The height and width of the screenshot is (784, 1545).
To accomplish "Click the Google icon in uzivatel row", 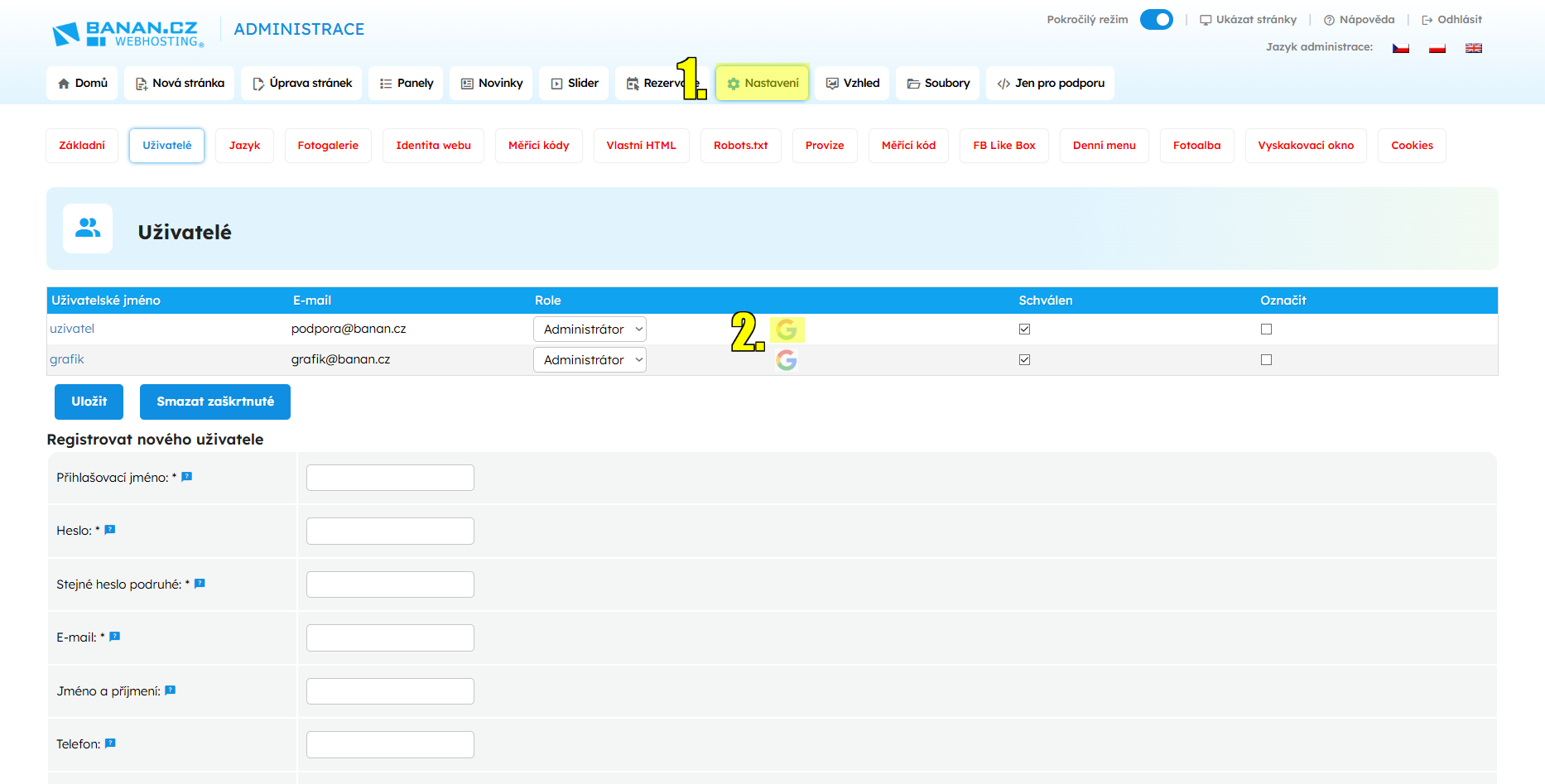I will point(787,329).
